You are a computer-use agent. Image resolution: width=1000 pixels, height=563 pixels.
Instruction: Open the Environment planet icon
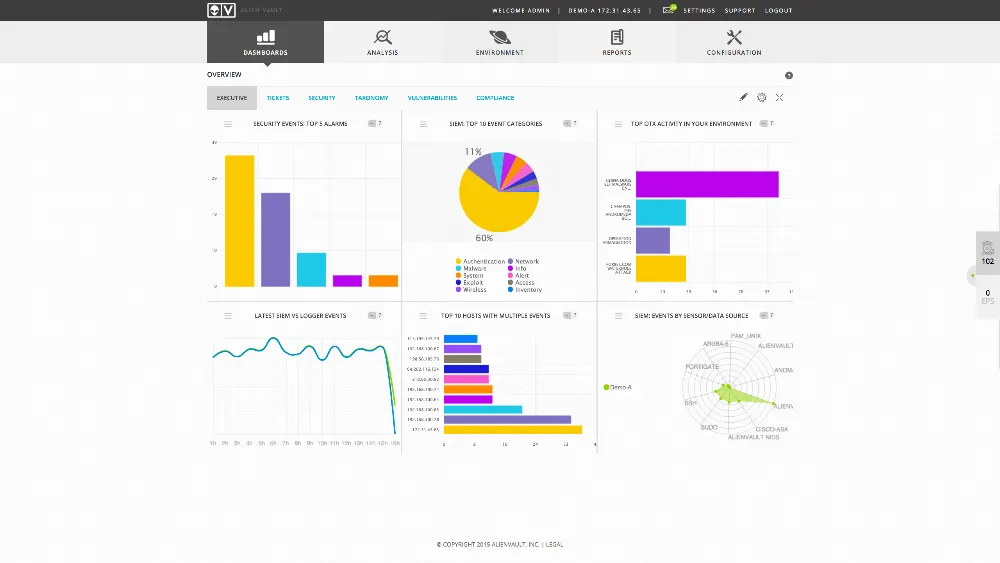(x=499, y=37)
